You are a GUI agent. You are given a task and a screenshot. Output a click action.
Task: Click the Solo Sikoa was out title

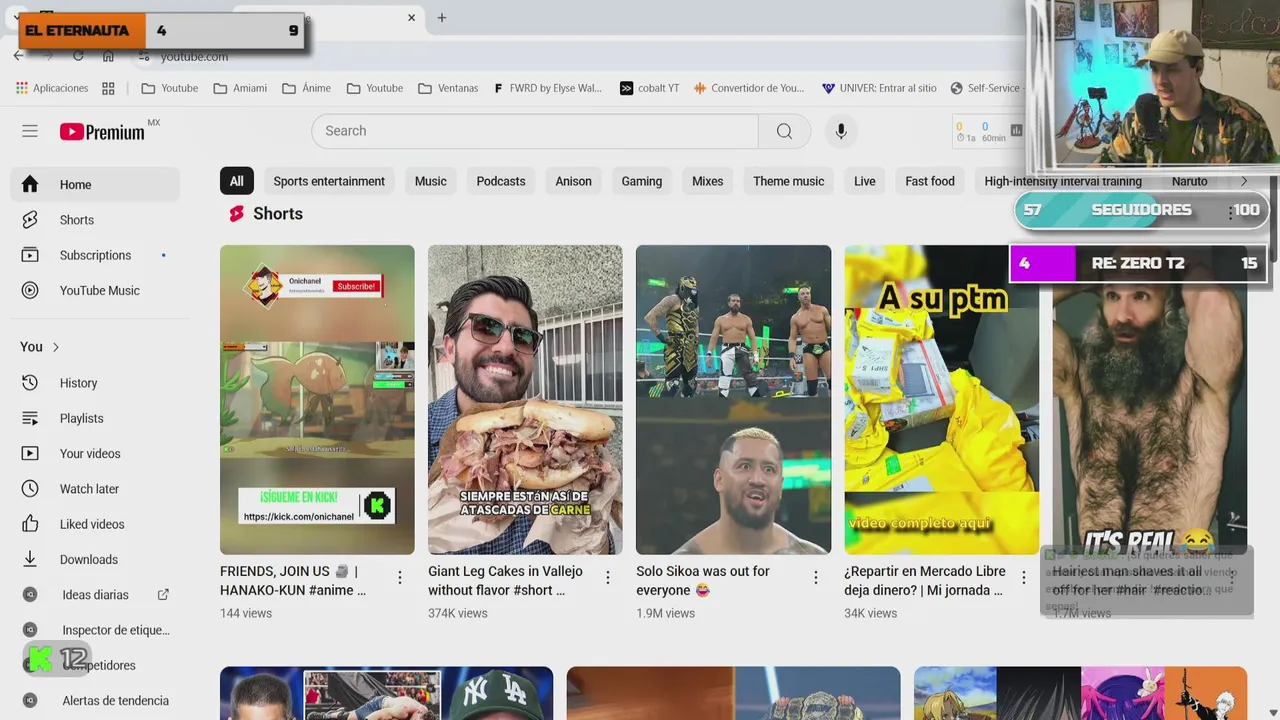tap(703, 581)
